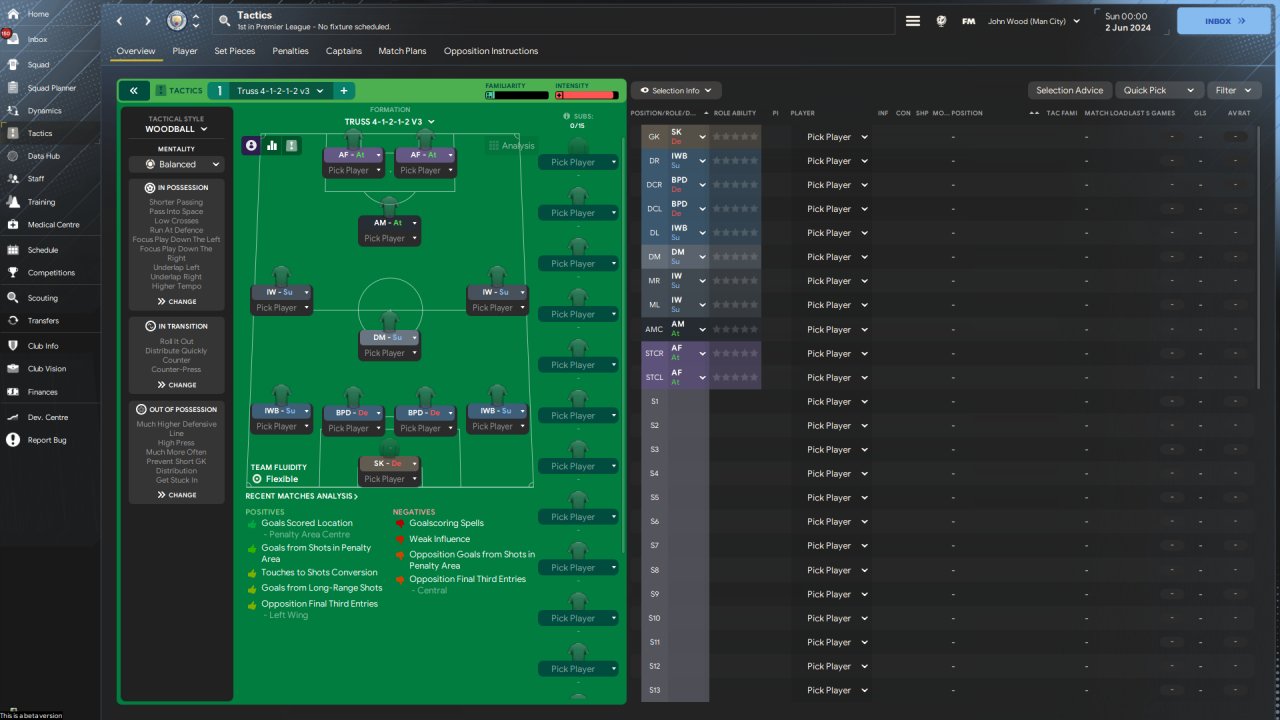Navigate back with the left arrow
The height and width of the screenshot is (720, 1280).
(120, 21)
